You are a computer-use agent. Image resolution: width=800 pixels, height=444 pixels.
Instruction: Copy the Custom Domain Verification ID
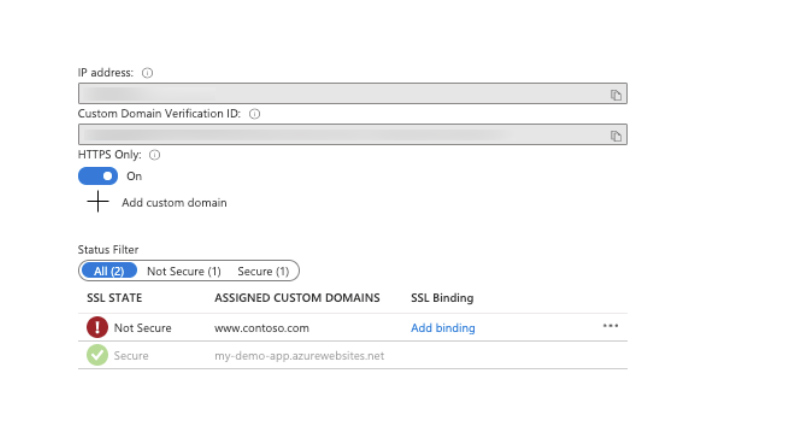(x=616, y=136)
